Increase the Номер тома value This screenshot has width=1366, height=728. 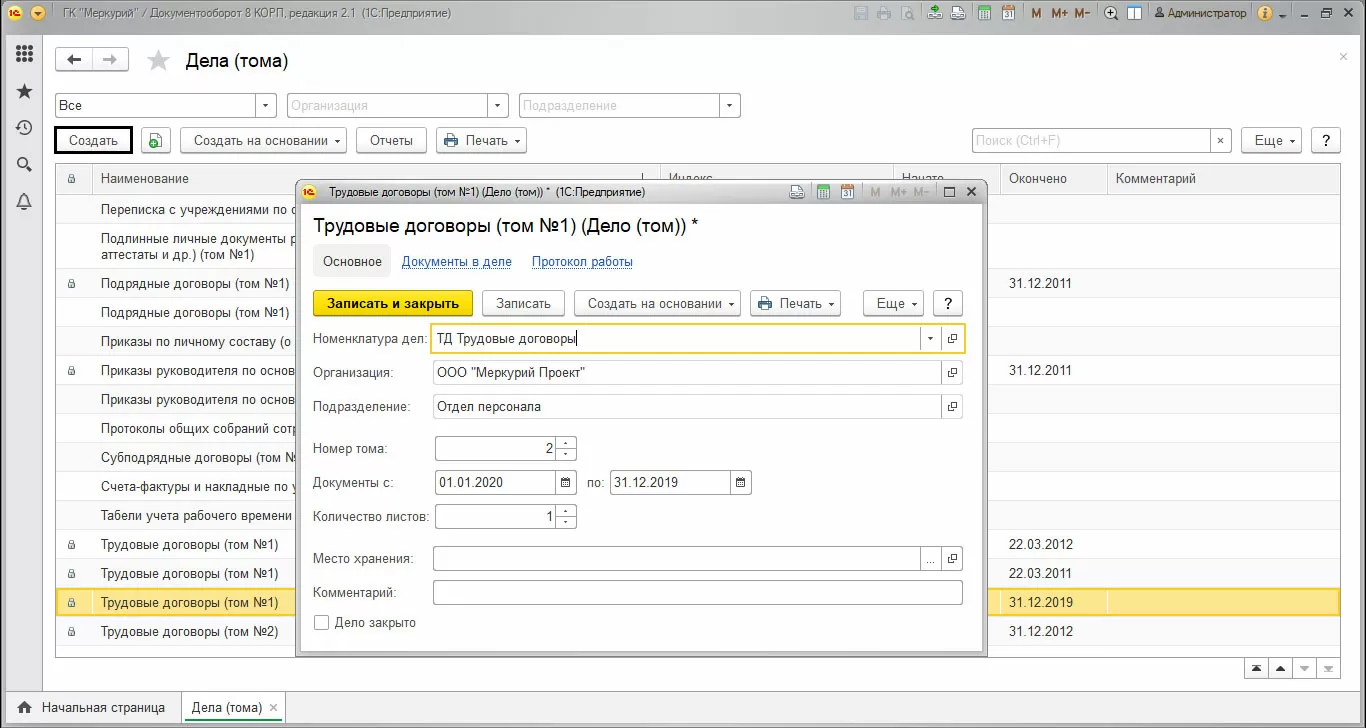pos(567,443)
